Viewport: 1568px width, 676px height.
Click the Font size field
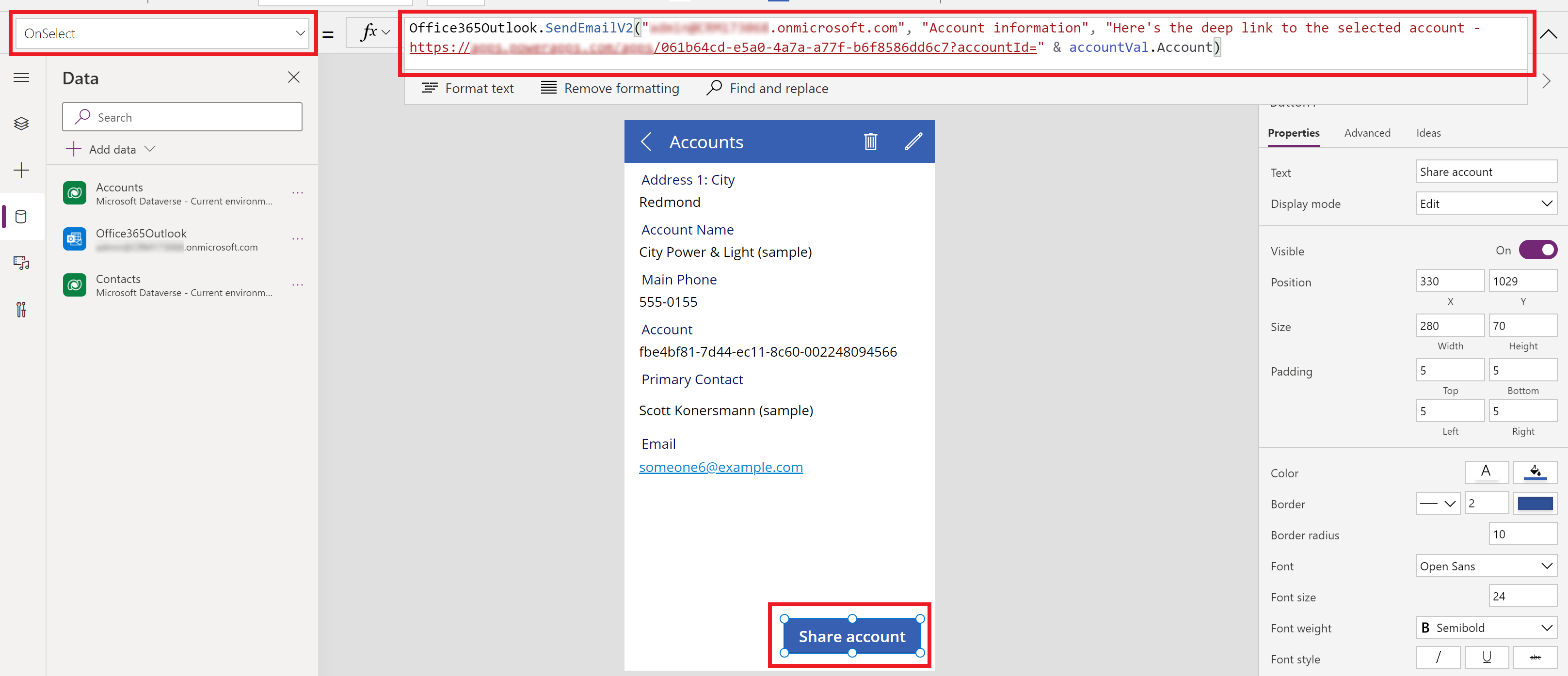pyautogui.click(x=1523, y=597)
